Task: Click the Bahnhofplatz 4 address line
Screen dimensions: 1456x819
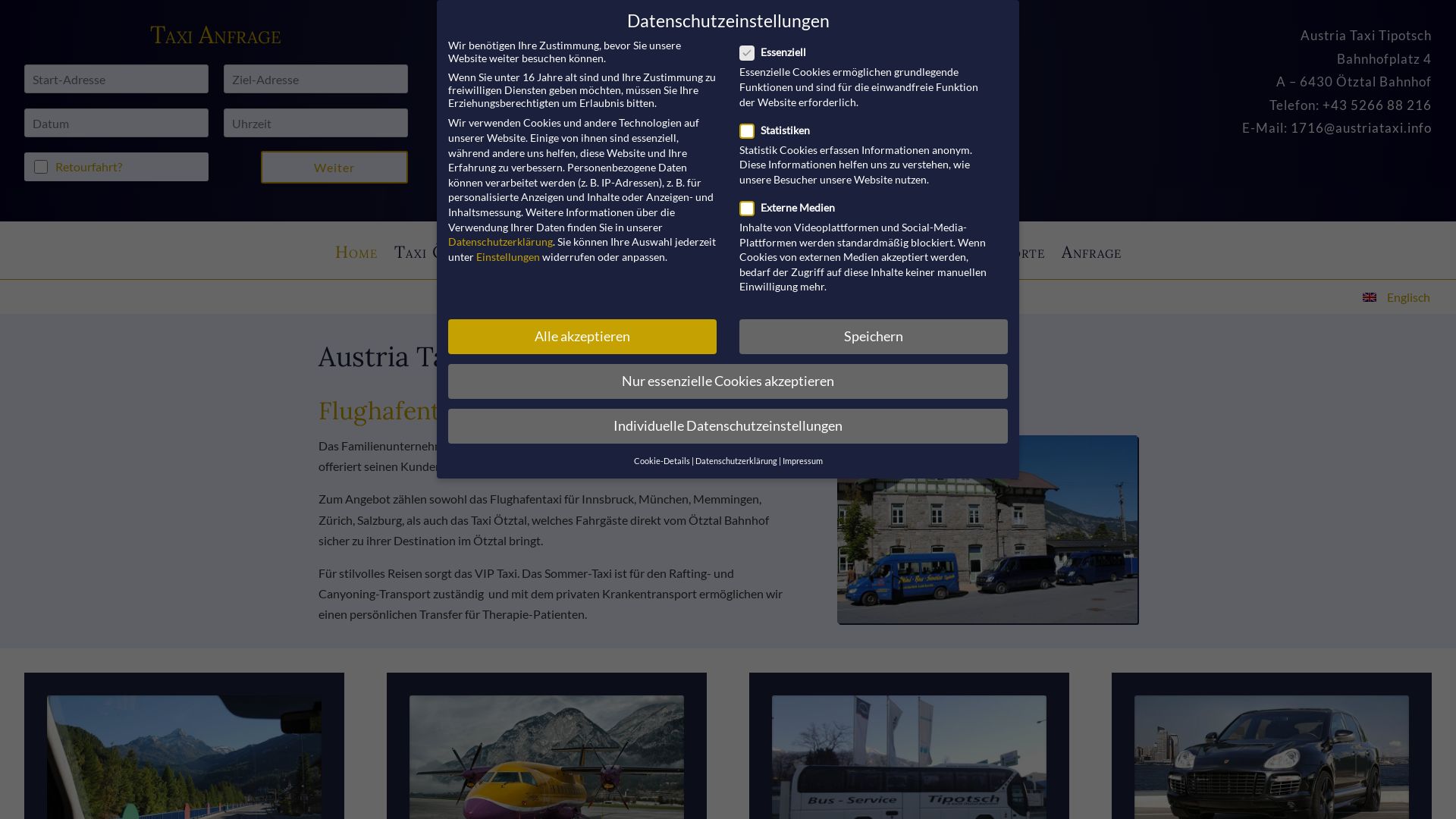Action: (1383, 59)
